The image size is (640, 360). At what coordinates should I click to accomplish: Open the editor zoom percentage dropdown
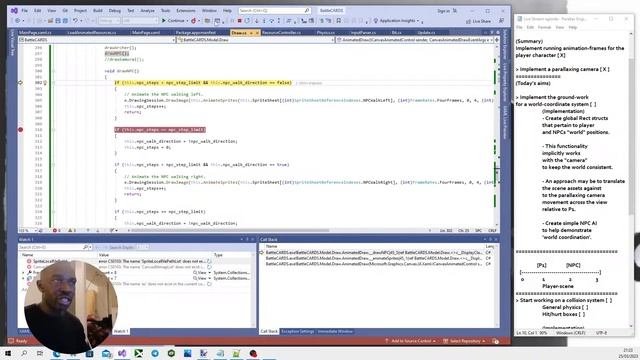tap(28, 231)
